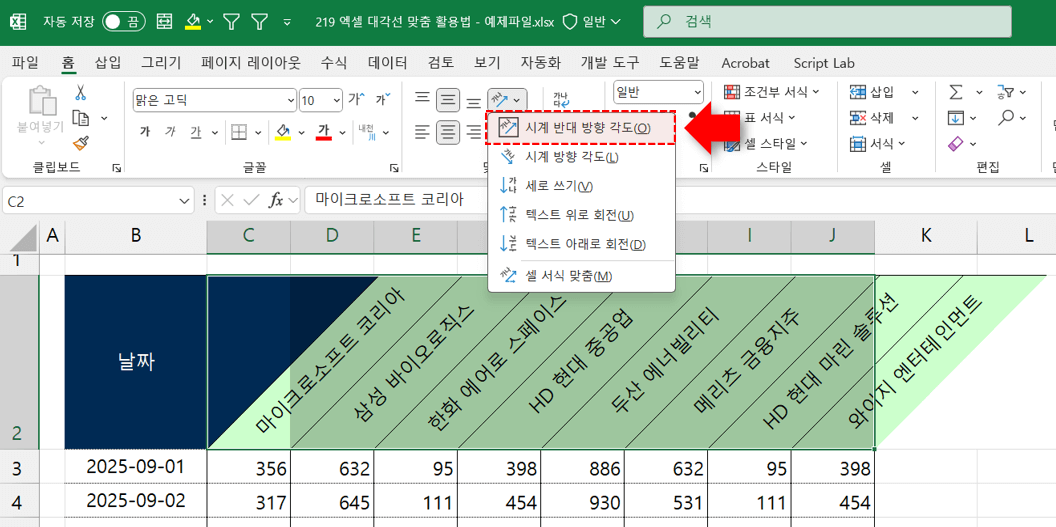Click the insert function fx icon
This screenshot has width=1056, height=527.
[277, 200]
